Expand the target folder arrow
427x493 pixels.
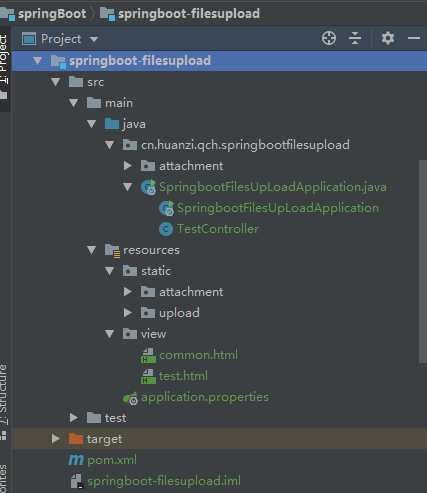click(x=56, y=439)
